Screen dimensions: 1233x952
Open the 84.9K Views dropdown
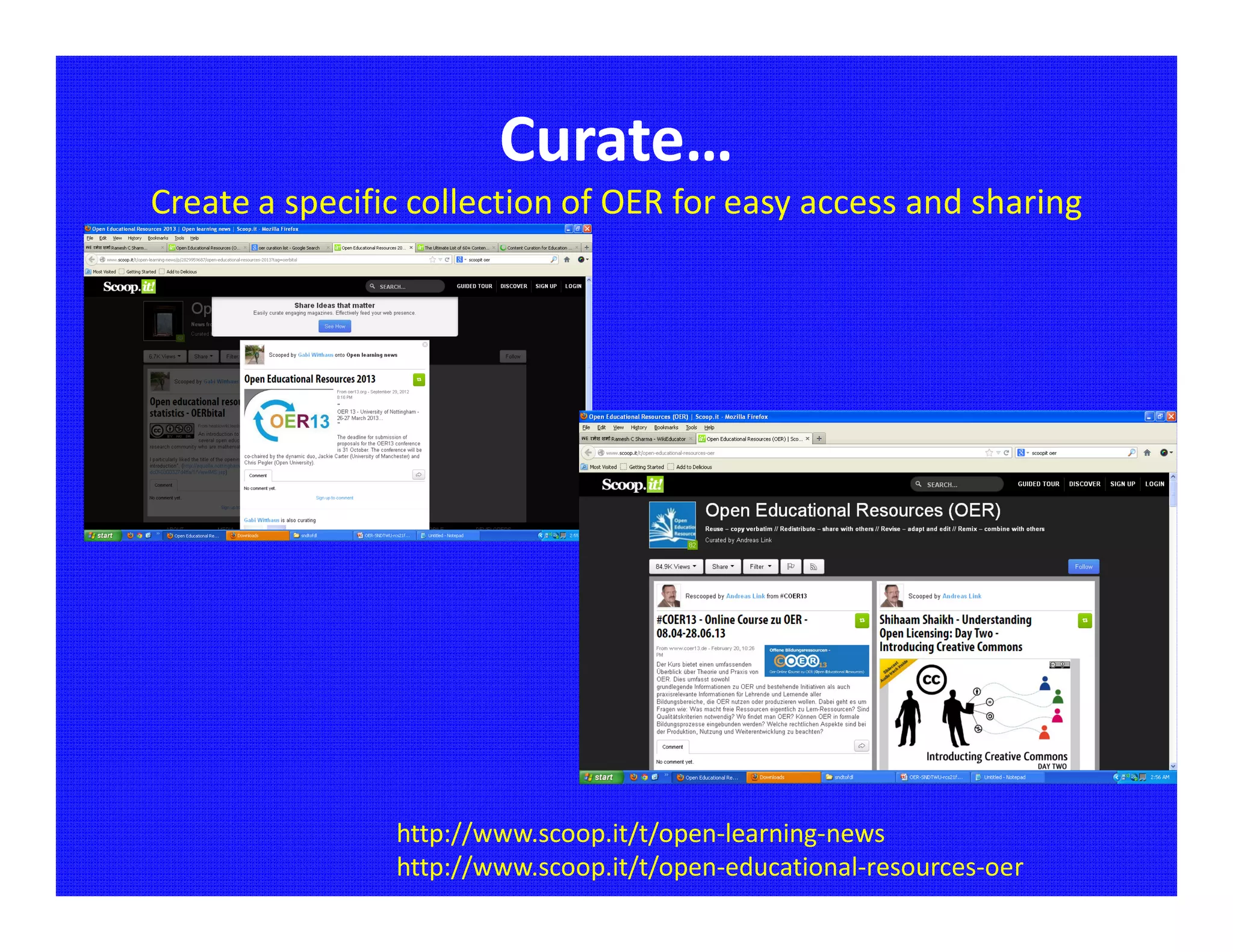pos(676,566)
